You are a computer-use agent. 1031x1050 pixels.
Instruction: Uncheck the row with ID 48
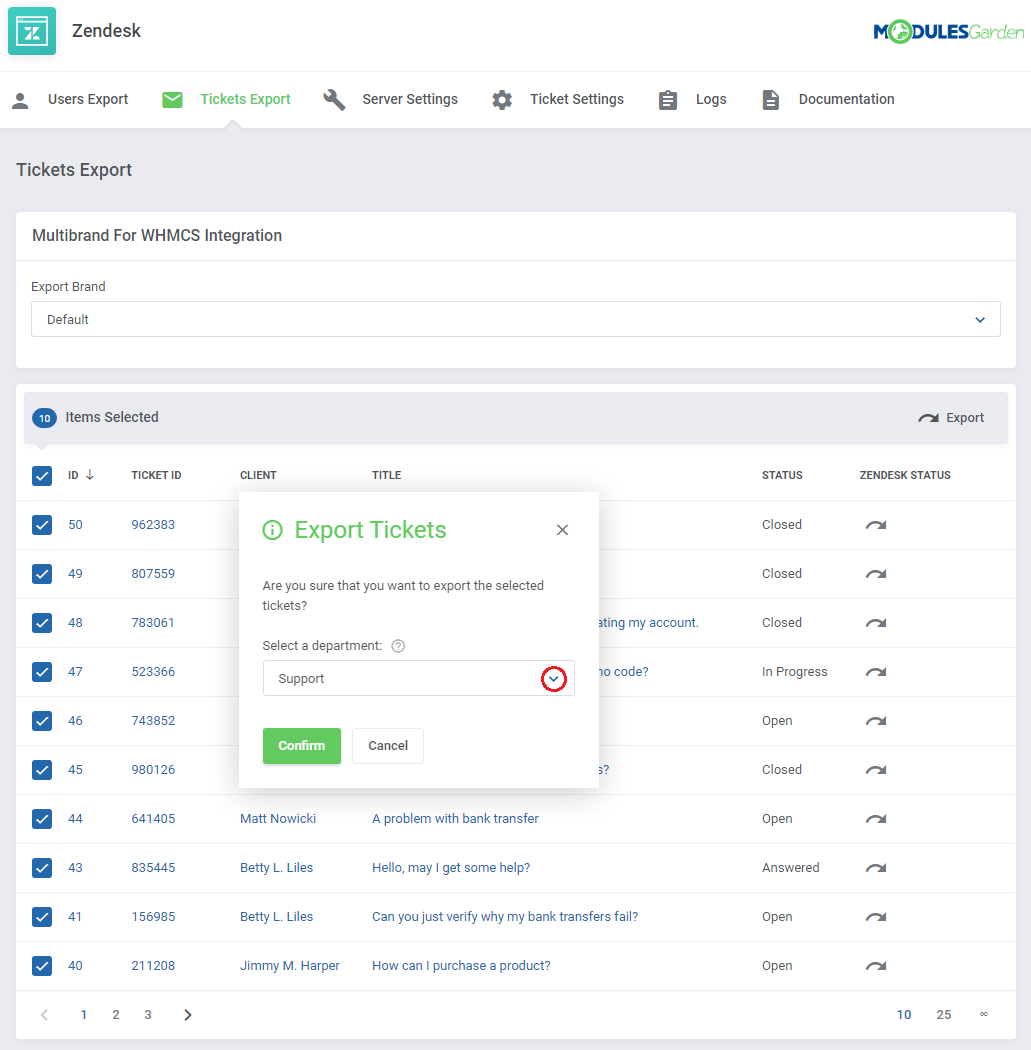coord(42,623)
